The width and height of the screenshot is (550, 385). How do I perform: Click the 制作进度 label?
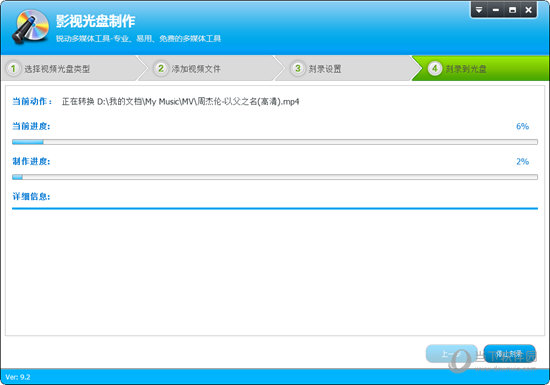[x=31, y=162]
